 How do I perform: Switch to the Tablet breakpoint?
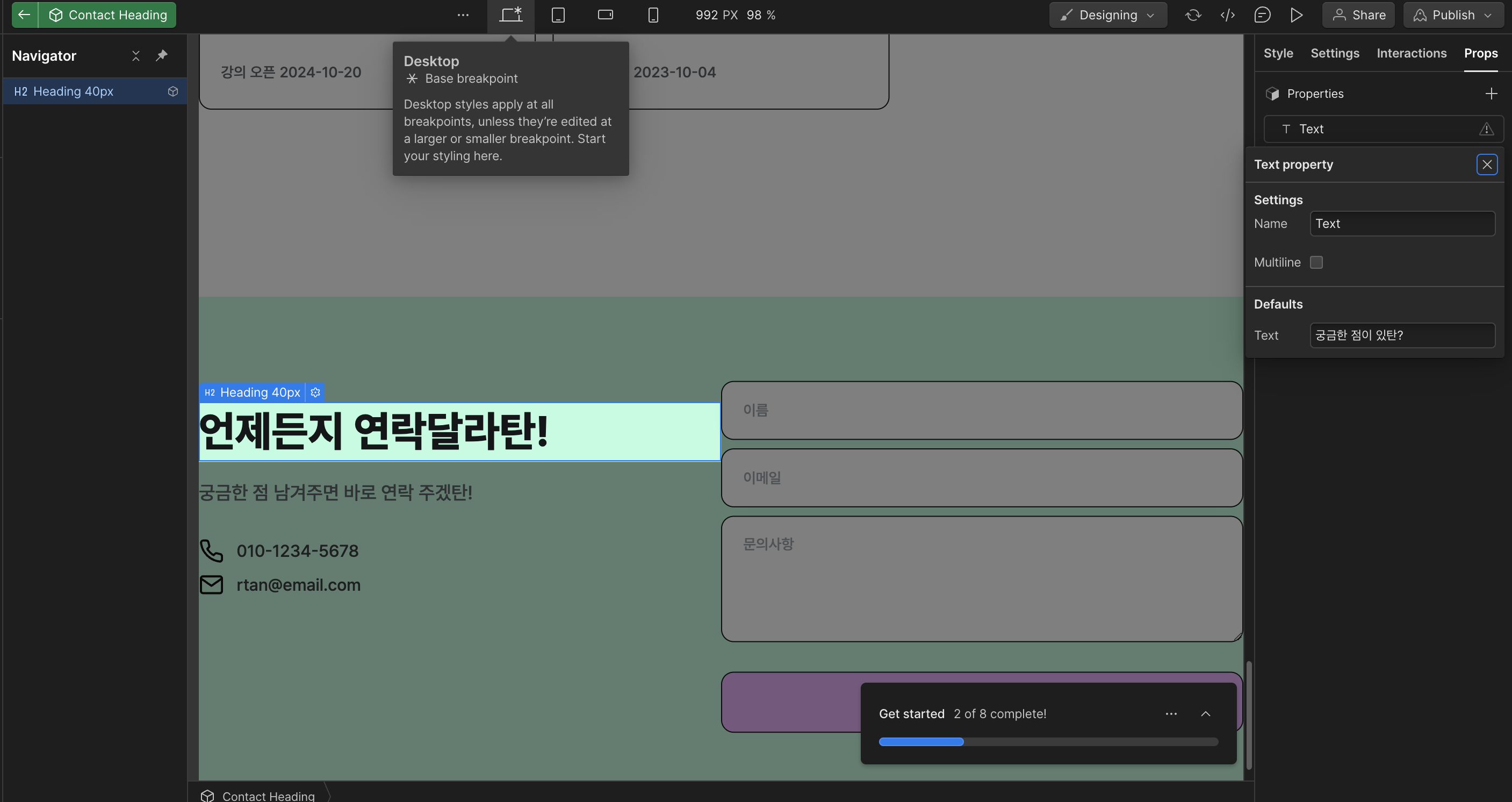click(558, 15)
